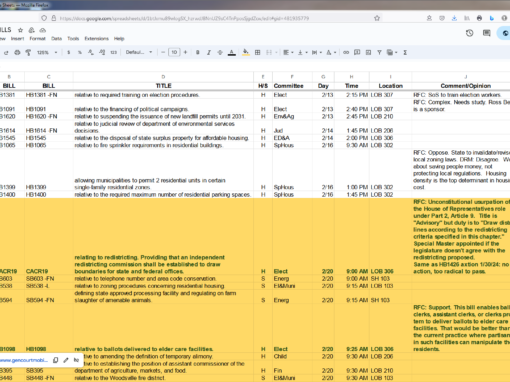Open the text rotation dropdown
Screen dimensions: 510x382
(x=331, y=53)
